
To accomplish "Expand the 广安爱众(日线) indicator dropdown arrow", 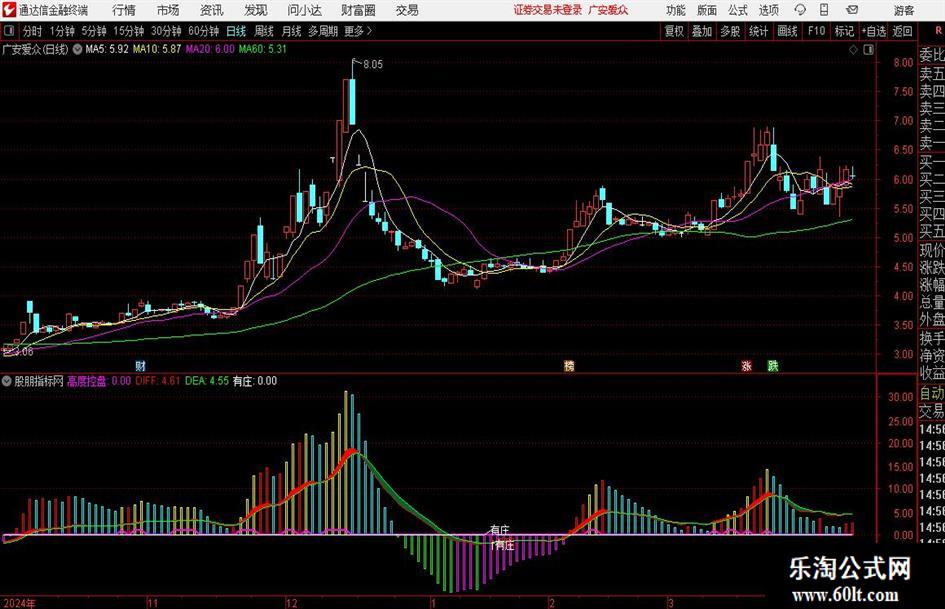I will [x=77, y=49].
